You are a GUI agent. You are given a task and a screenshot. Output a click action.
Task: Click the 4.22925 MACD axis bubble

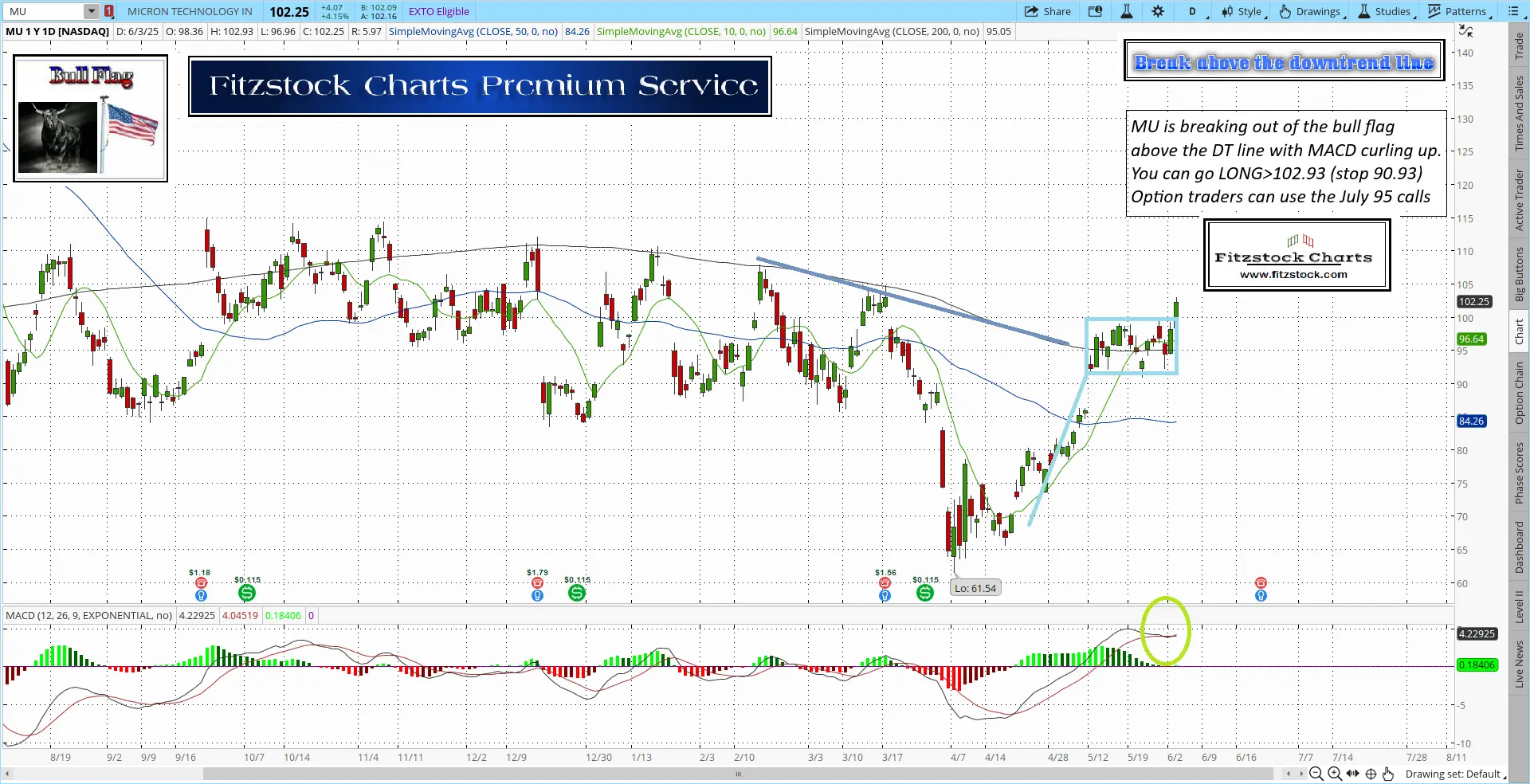click(x=1477, y=633)
